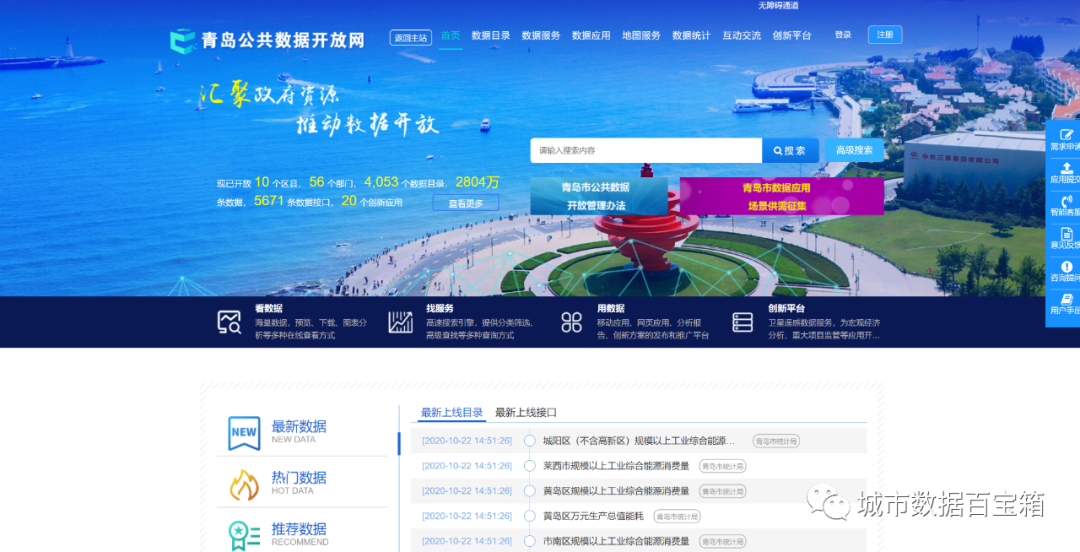
Task: Switch to 最新上线目录 tab
Action: [x=452, y=413]
